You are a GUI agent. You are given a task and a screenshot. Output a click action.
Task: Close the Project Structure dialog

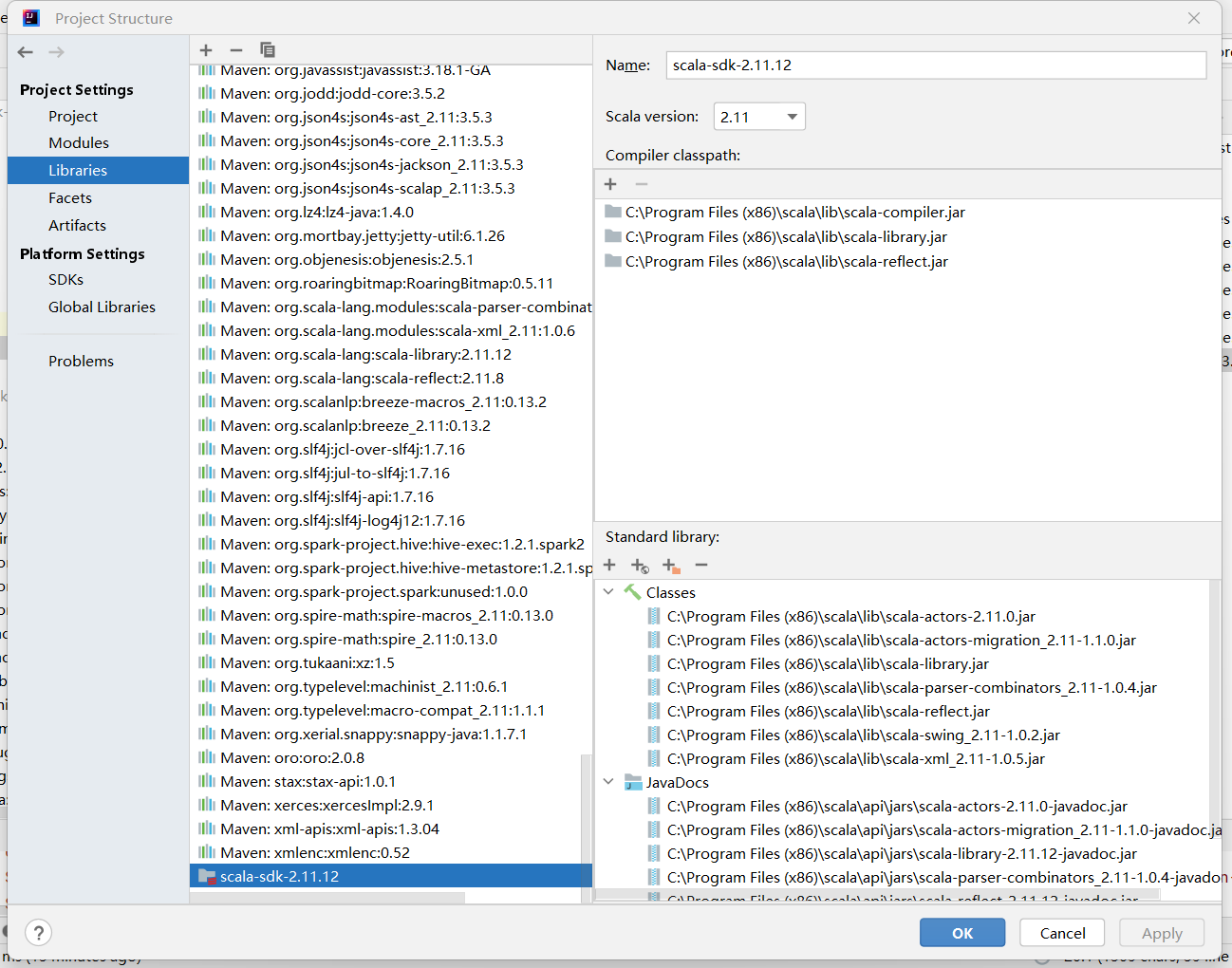1194,18
